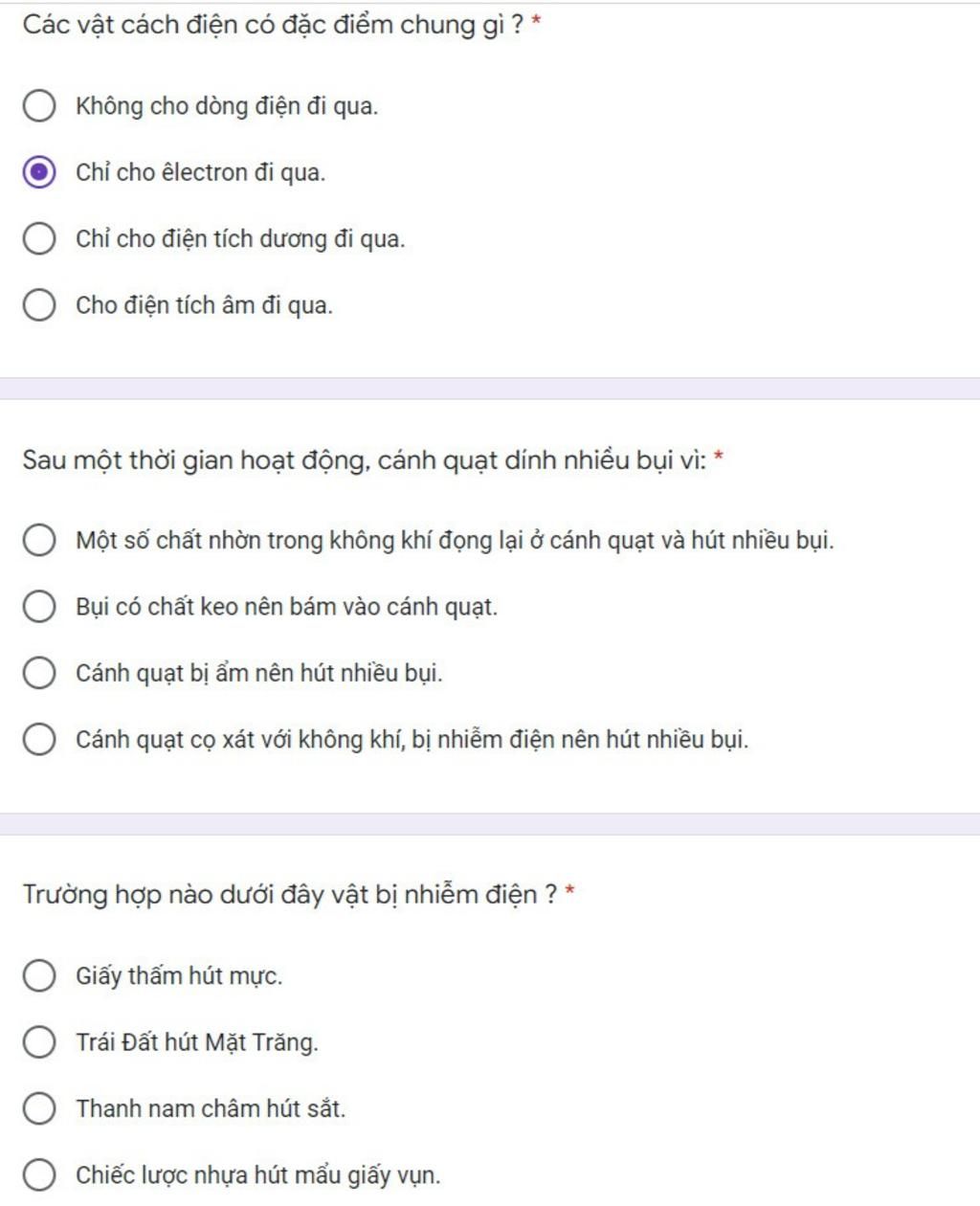
Task: Click the label text 'Giấy thấm hút mực.'
Action: pos(179,976)
